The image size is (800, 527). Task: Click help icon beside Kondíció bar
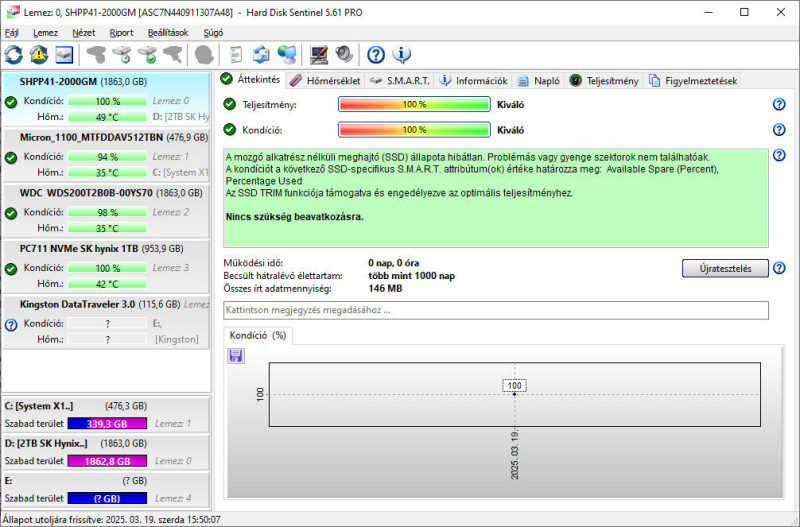point(779,130)
